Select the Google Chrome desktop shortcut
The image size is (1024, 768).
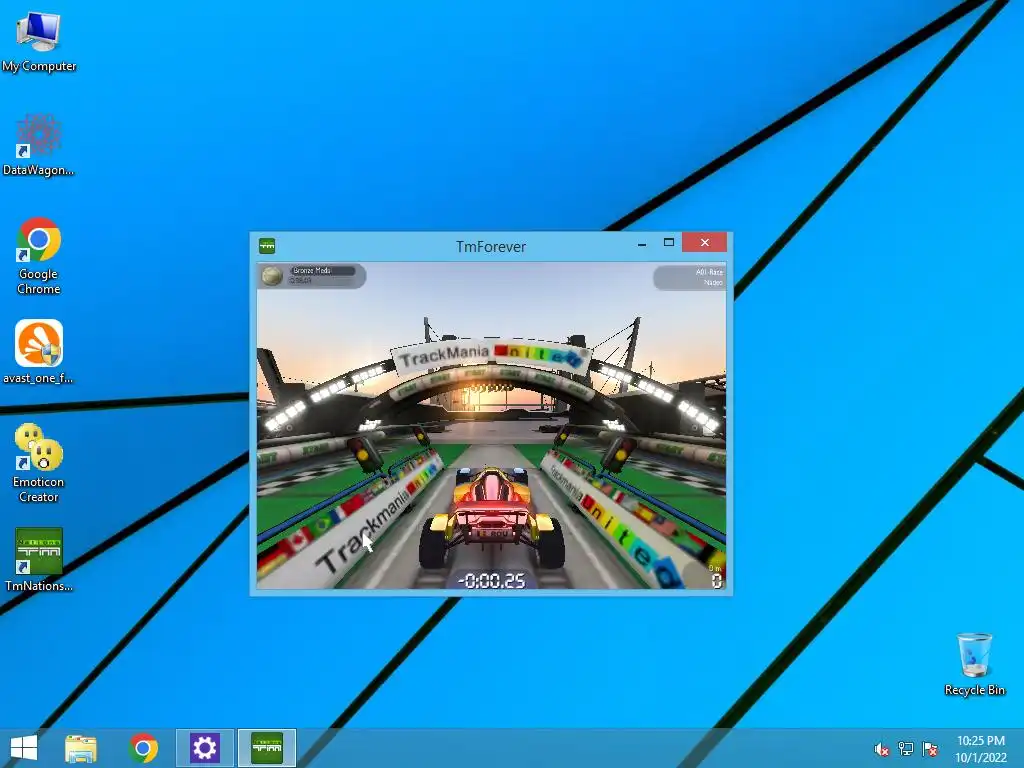coord(39,256)
